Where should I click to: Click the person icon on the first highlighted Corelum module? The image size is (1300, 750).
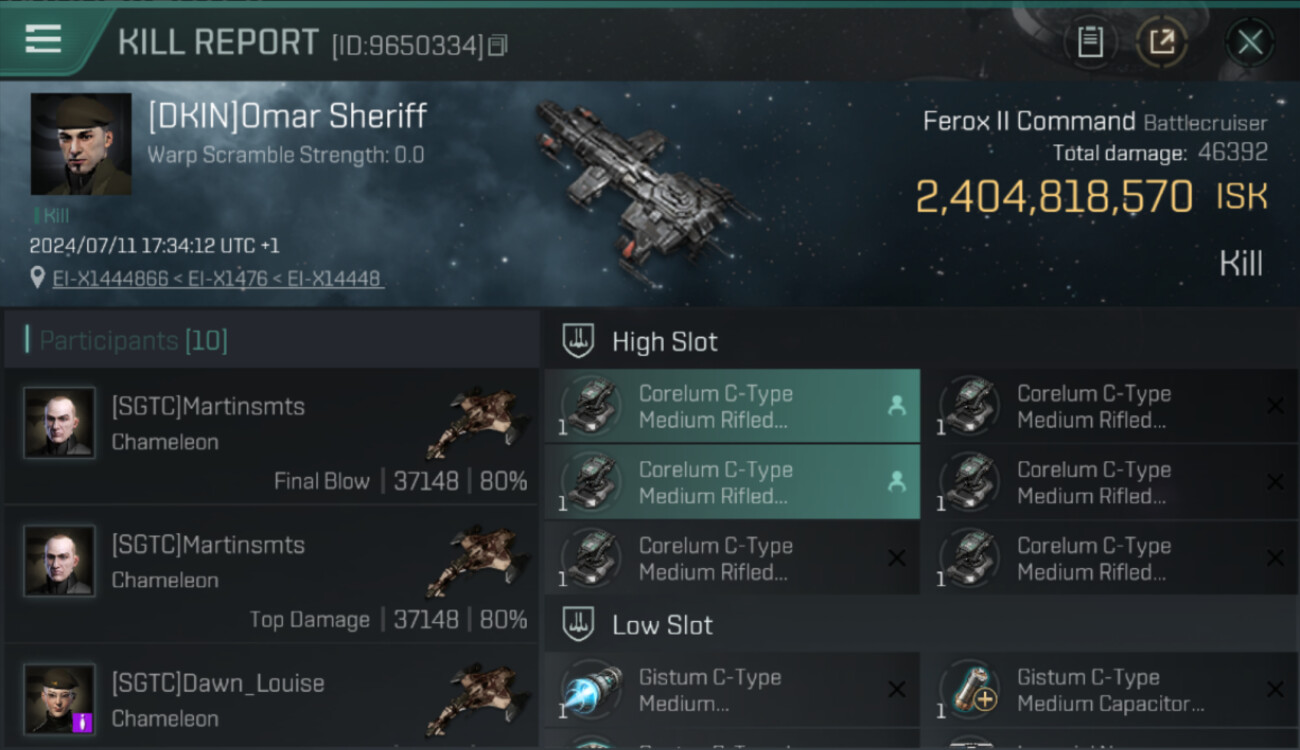coord(896,405)
